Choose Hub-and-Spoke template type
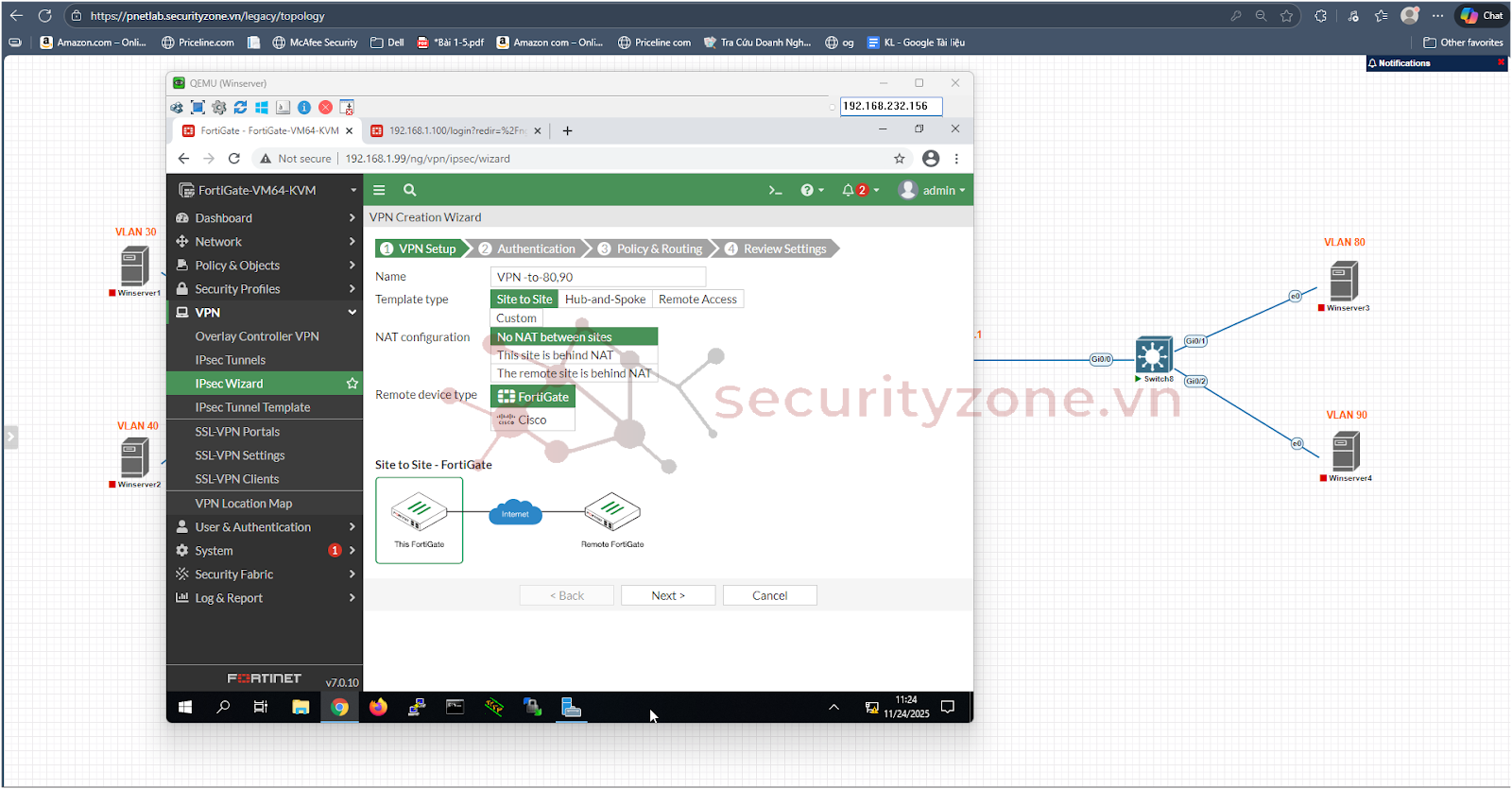The width and height of the screenshot is (1512, 789). (605, 300)
